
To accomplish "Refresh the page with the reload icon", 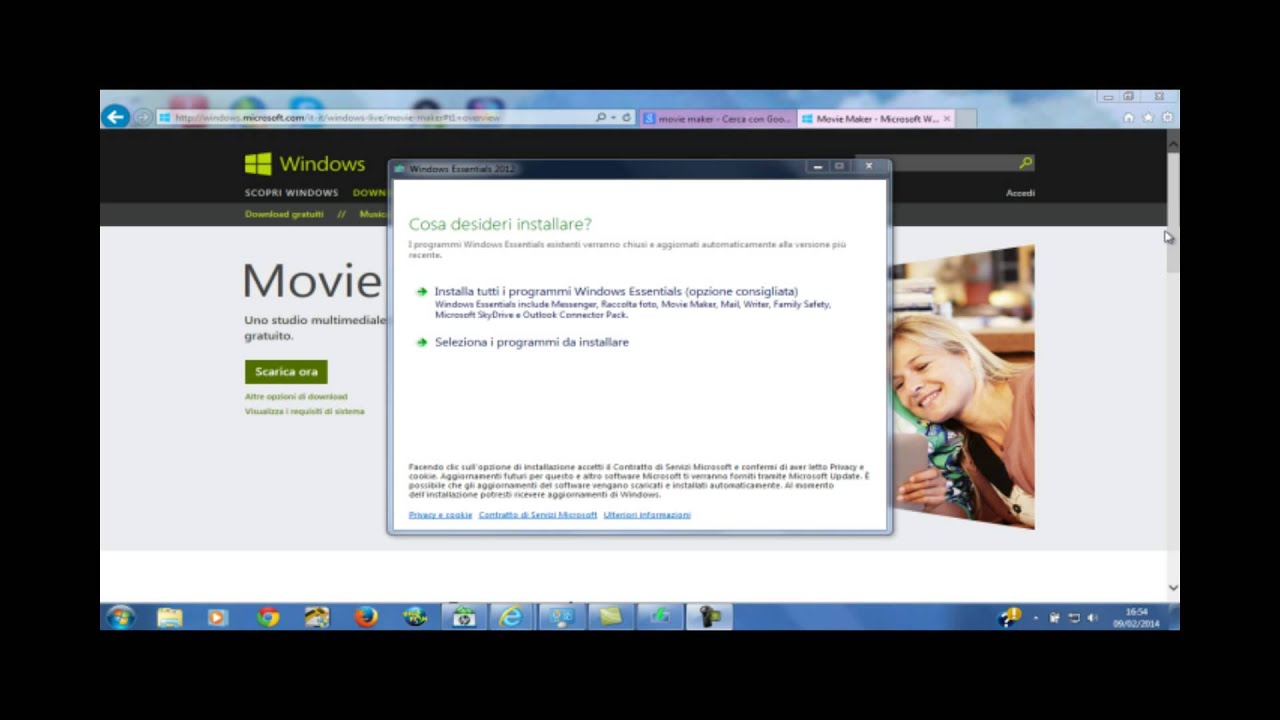I will [627, 117].
